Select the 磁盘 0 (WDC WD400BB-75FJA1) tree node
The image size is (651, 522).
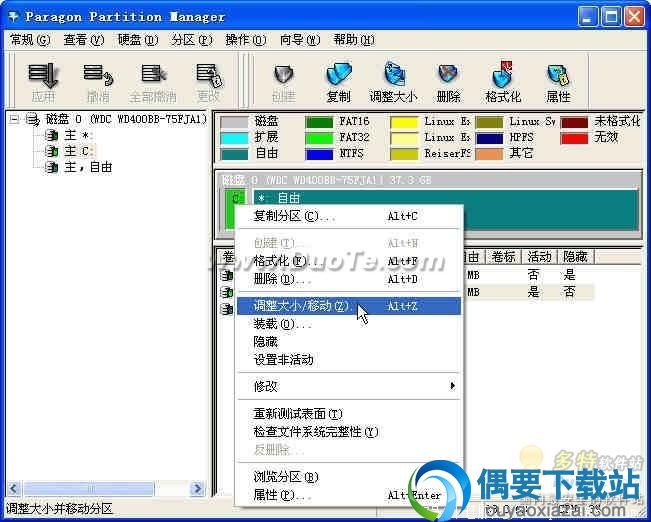tap(125, 120)
